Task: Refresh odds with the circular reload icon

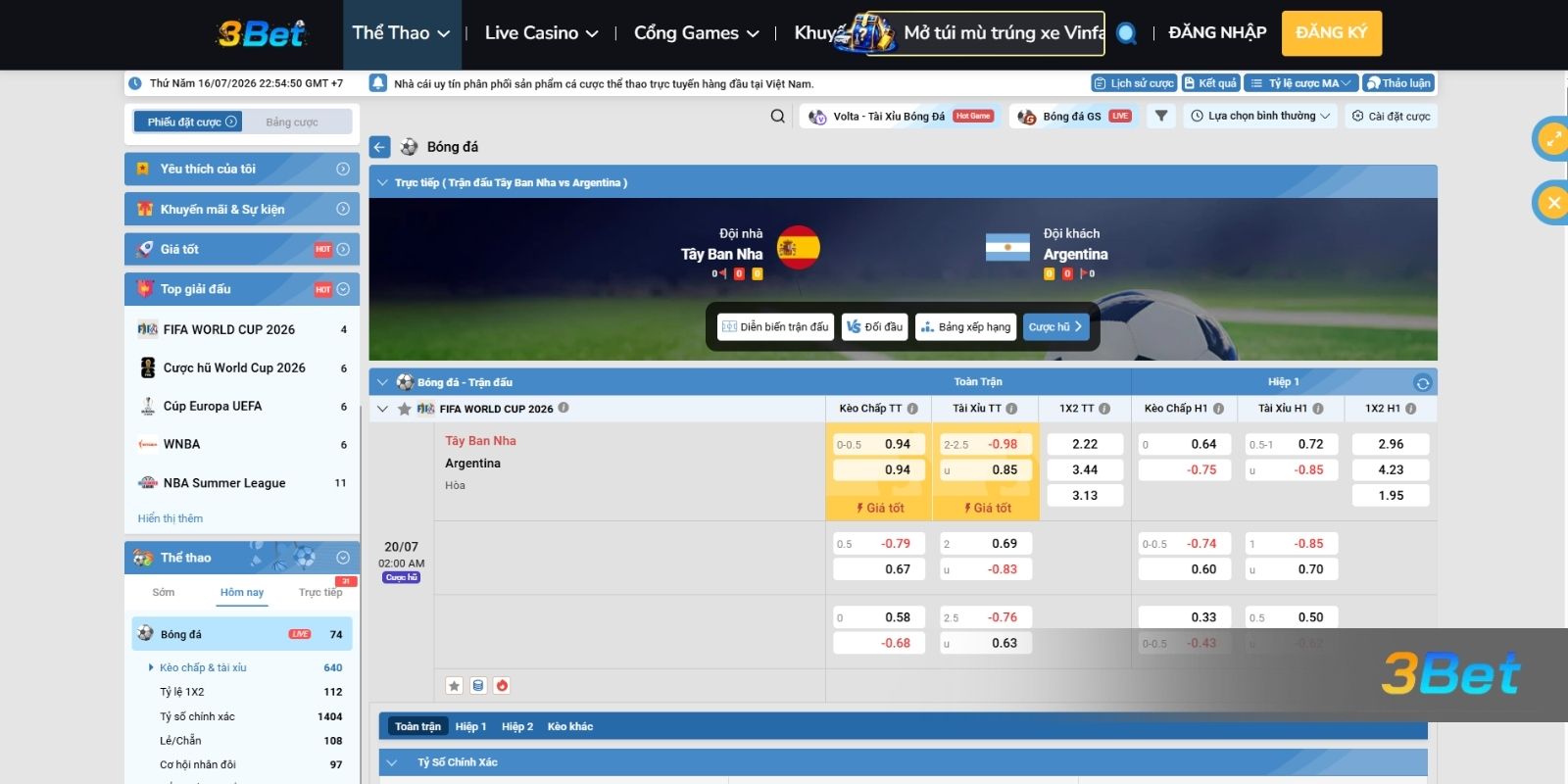Action: click(1423, 382)
